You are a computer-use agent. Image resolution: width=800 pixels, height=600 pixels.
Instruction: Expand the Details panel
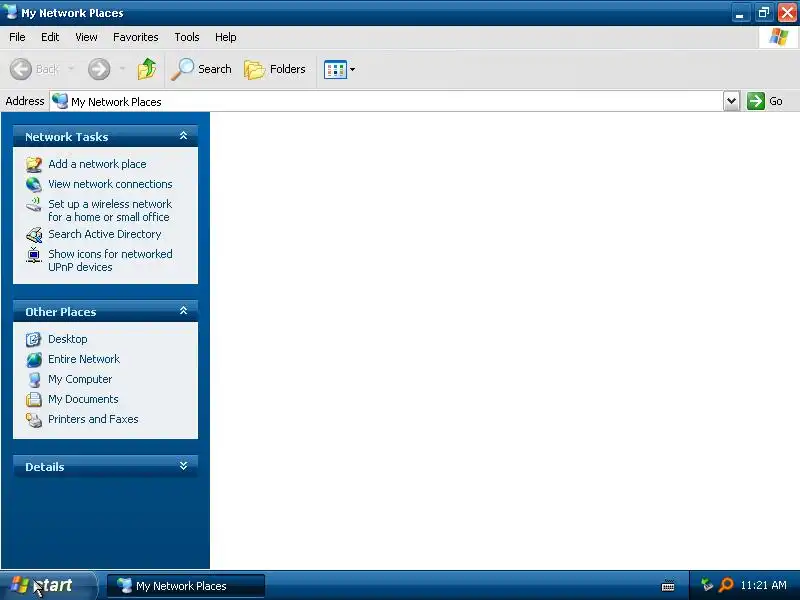pos(184,466)
